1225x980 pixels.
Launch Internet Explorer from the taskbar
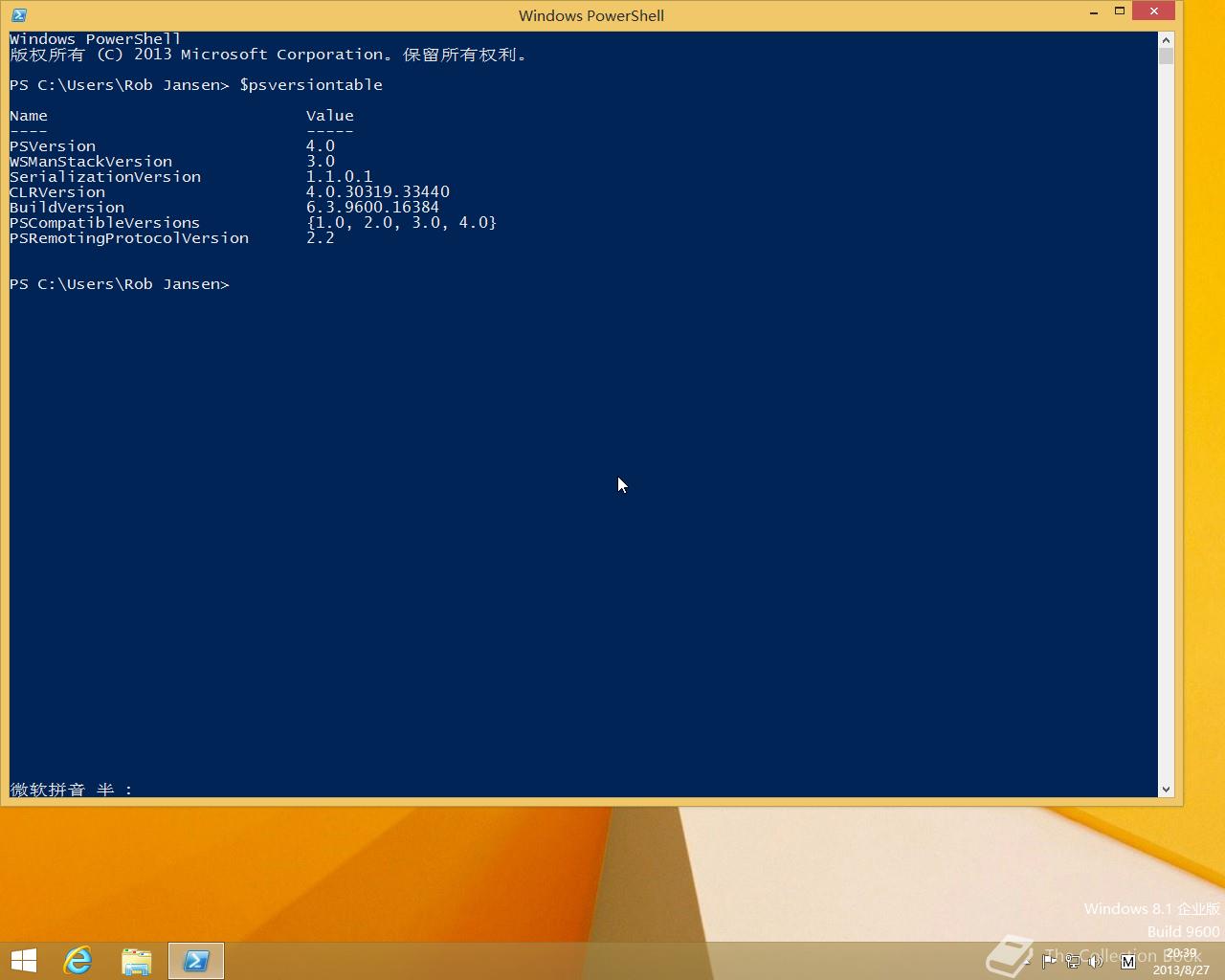(78, 961)
